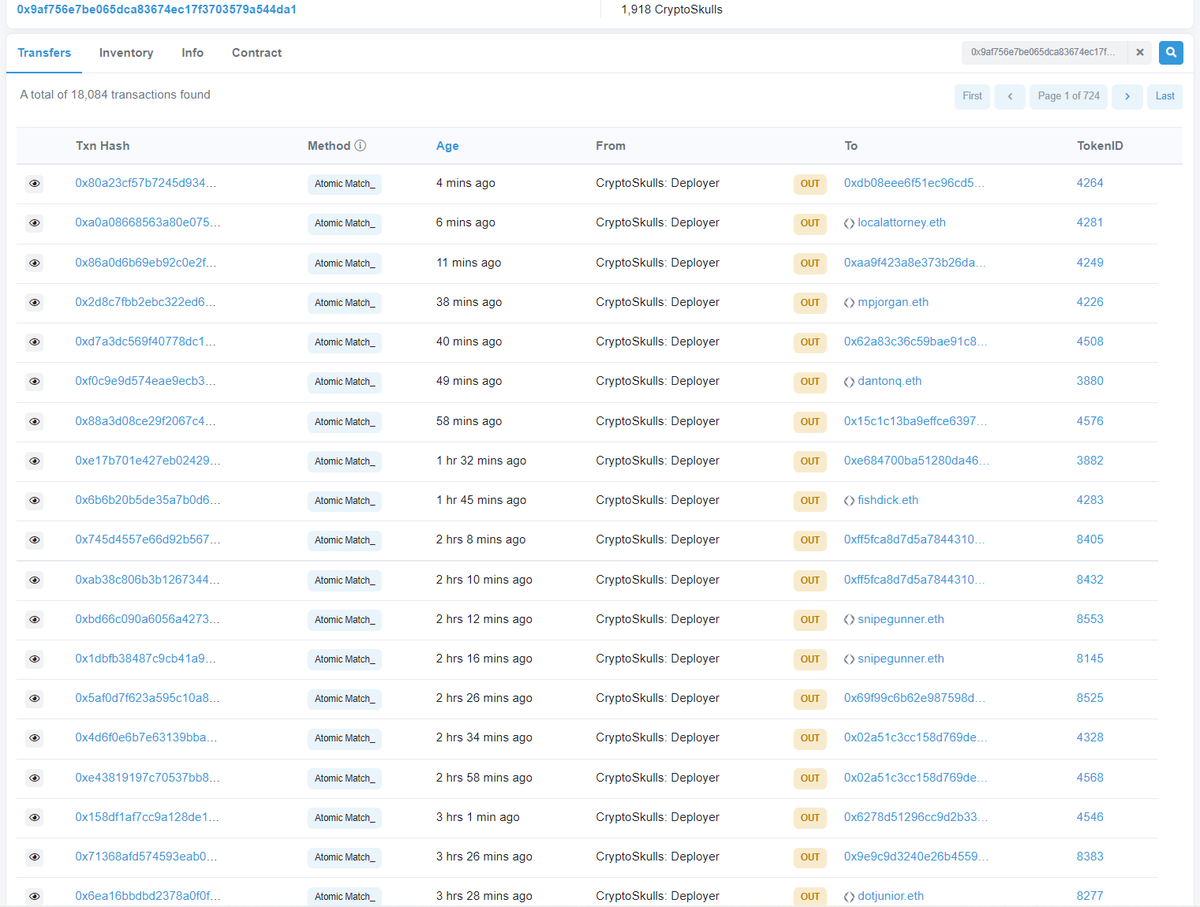Open dantonq.eth recipient link
The image size is (1200, 907).
[890, 381]
